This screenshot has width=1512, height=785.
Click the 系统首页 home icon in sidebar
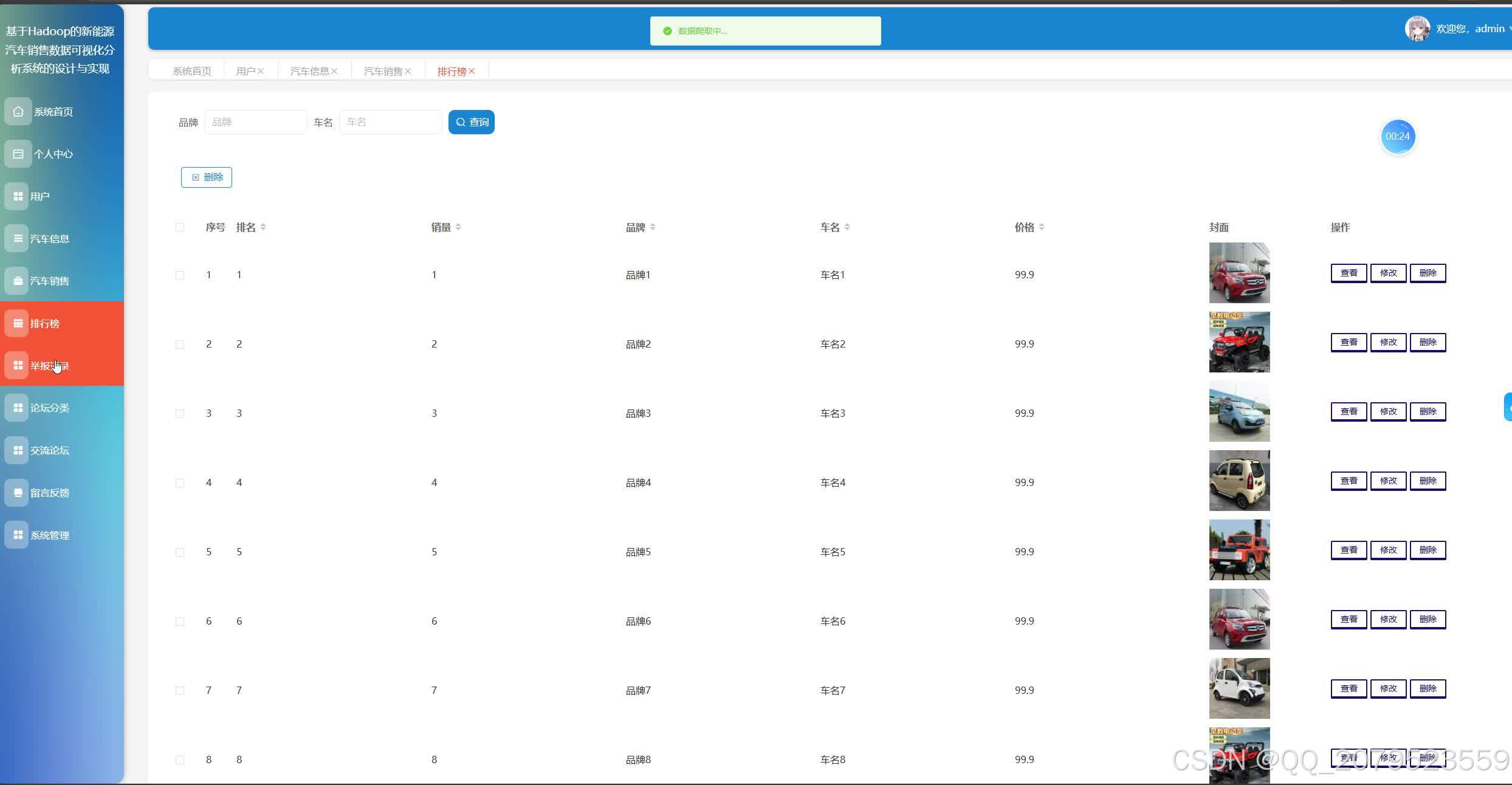coord(18,112)
